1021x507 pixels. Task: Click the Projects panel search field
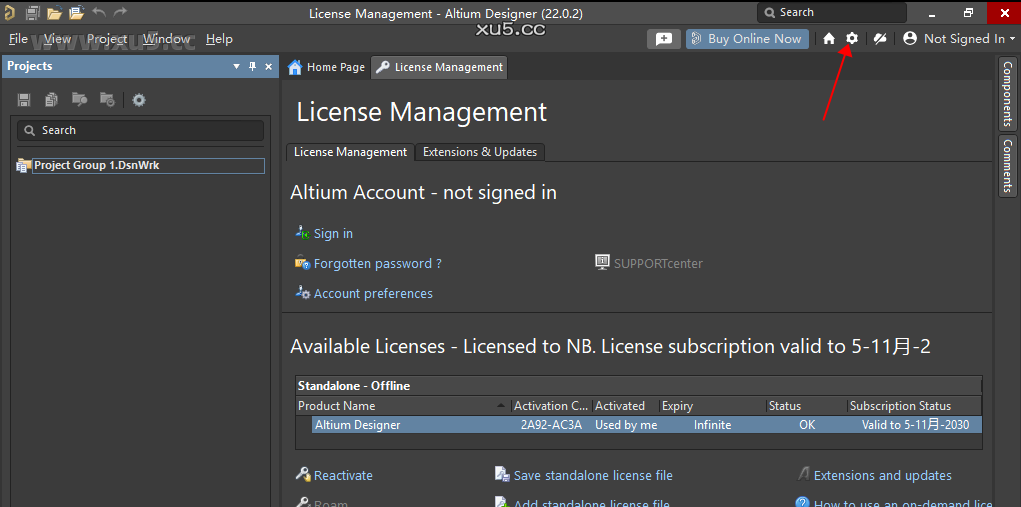click(140, 130)
